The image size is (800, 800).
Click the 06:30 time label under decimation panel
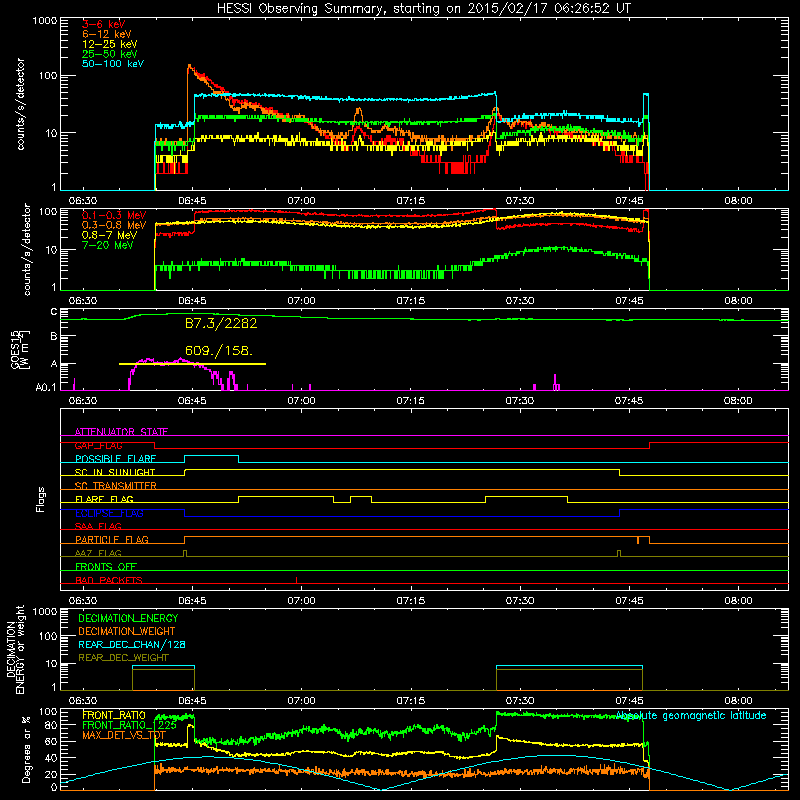(83, 701)
